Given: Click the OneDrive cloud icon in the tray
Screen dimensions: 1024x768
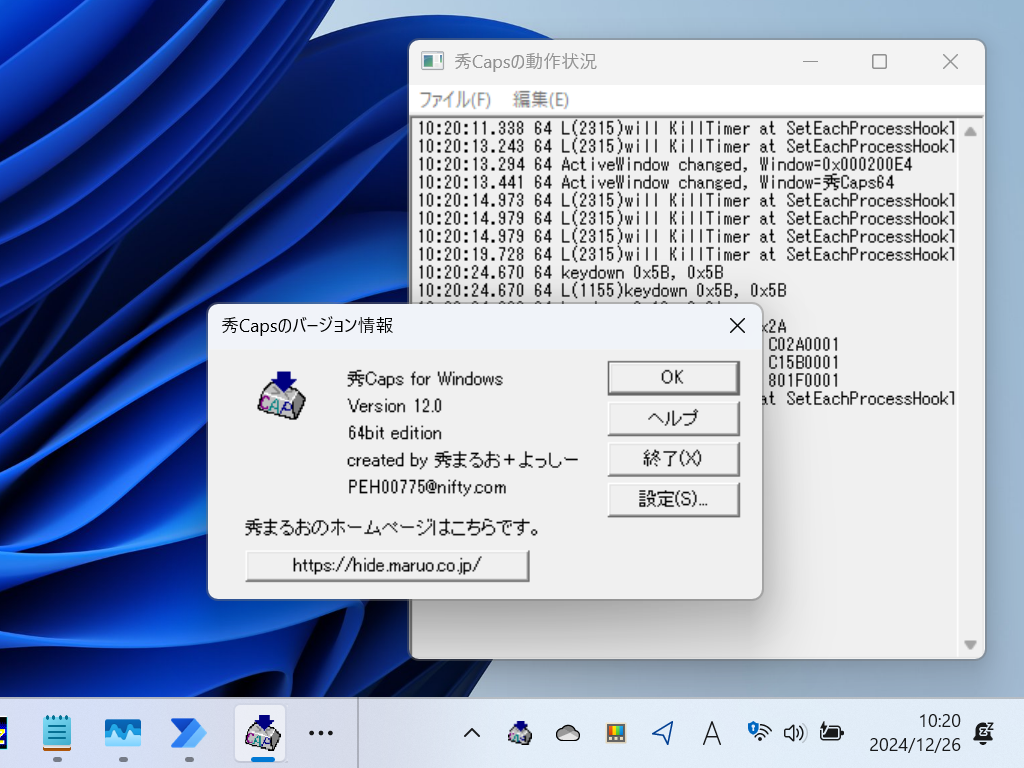Looking at the screenshot, I should click(566, 733).
